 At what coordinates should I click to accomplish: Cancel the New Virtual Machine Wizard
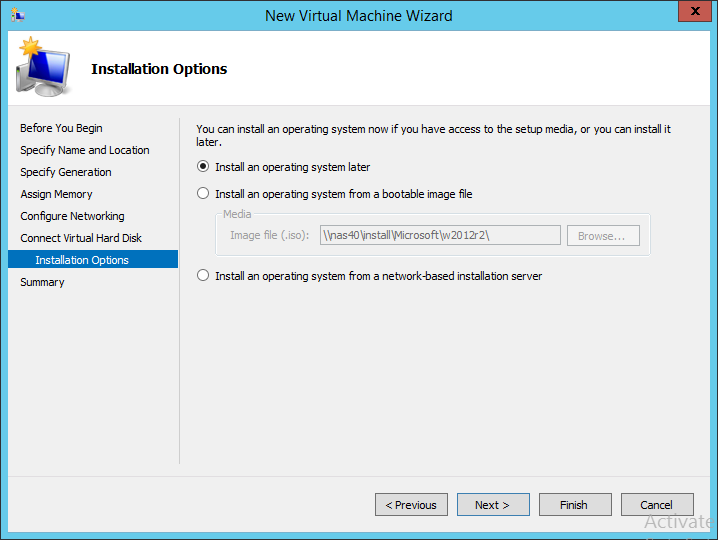[x=657, y=505]
